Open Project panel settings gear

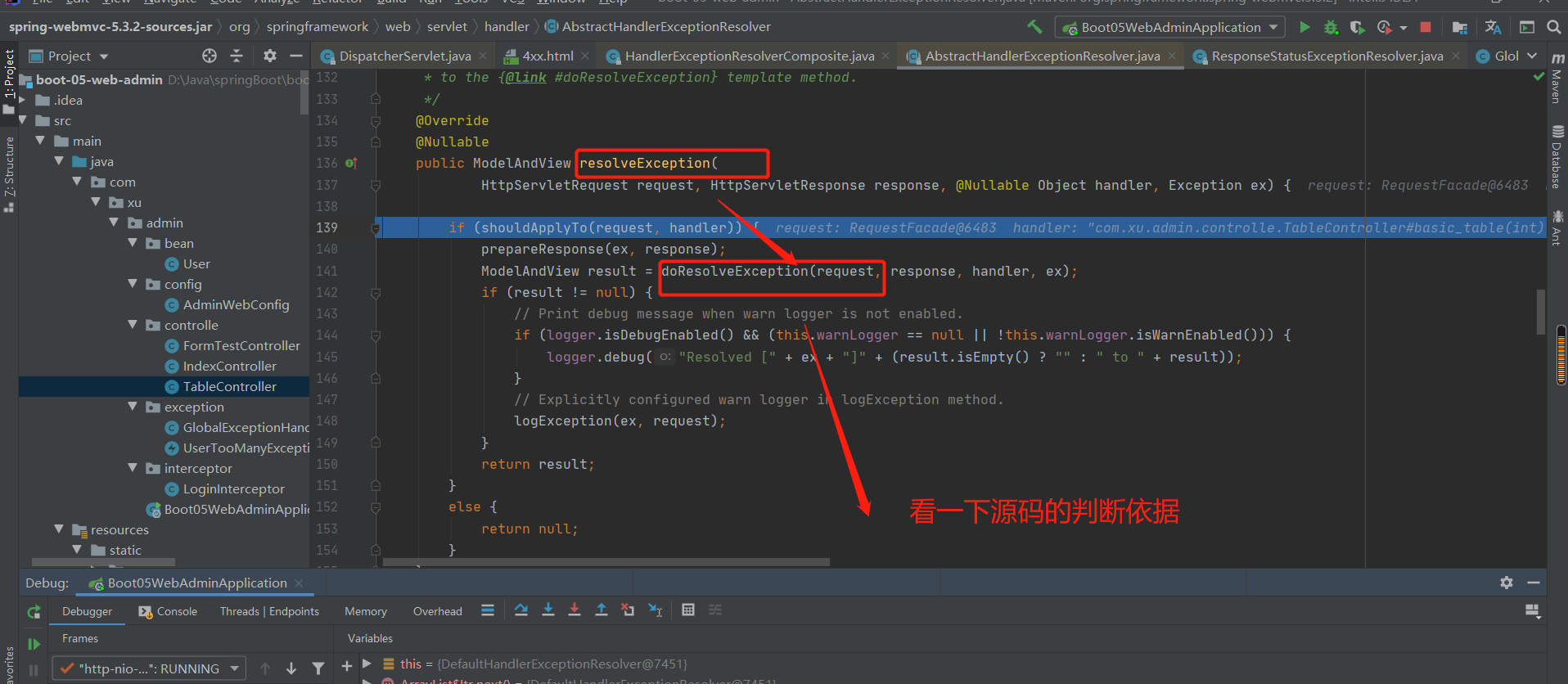click(x=270, y=56)
